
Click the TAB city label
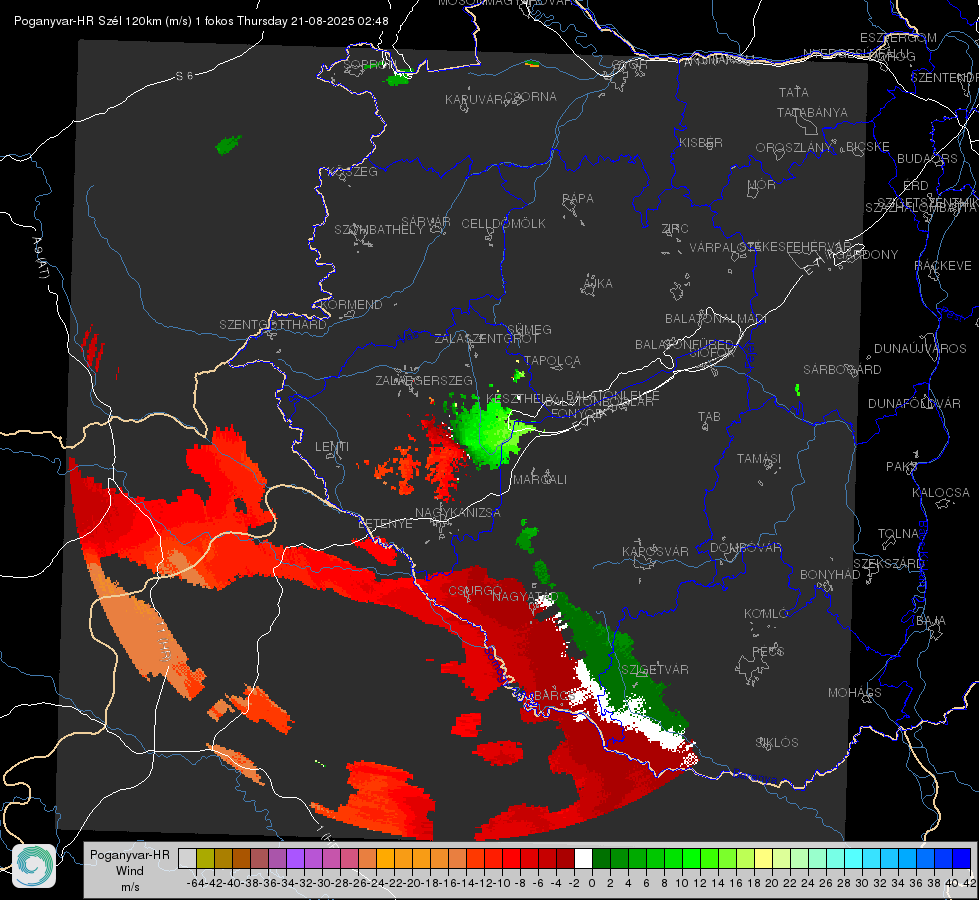(709, 417)
